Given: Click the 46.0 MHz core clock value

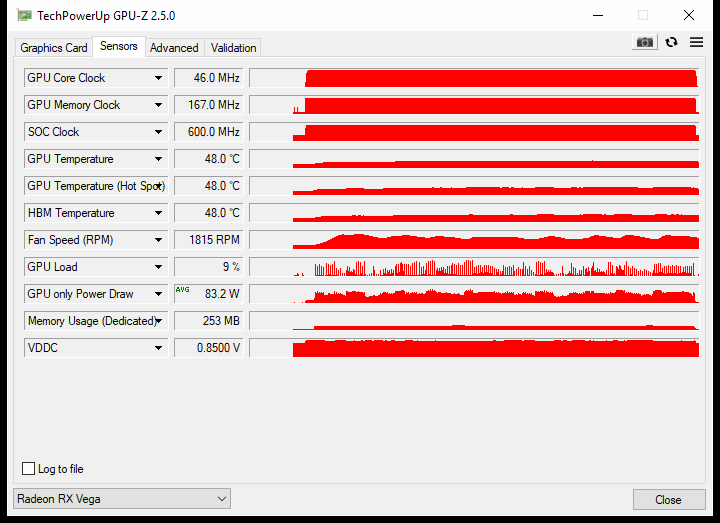Looking at the screenshot, I should (208, 78).
